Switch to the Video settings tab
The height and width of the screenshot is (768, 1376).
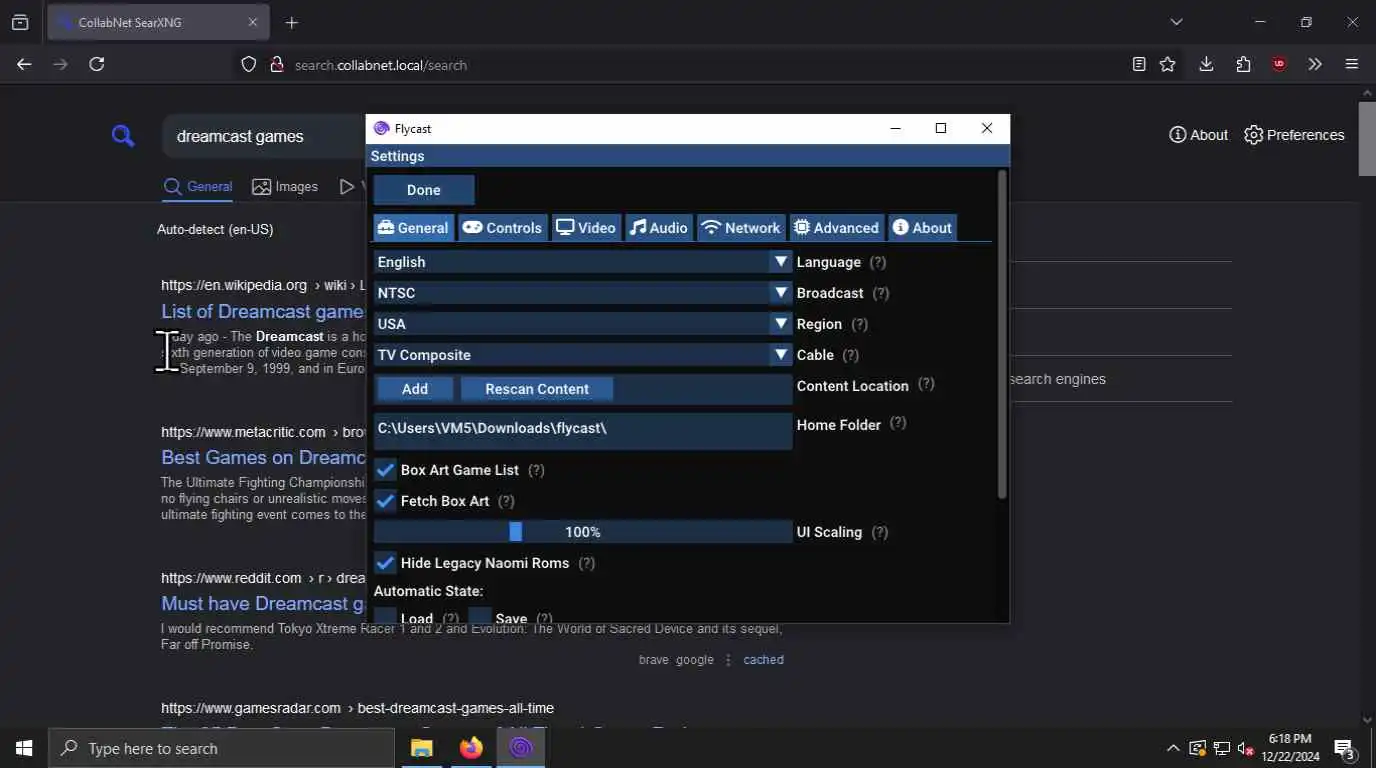coord(586,228)
